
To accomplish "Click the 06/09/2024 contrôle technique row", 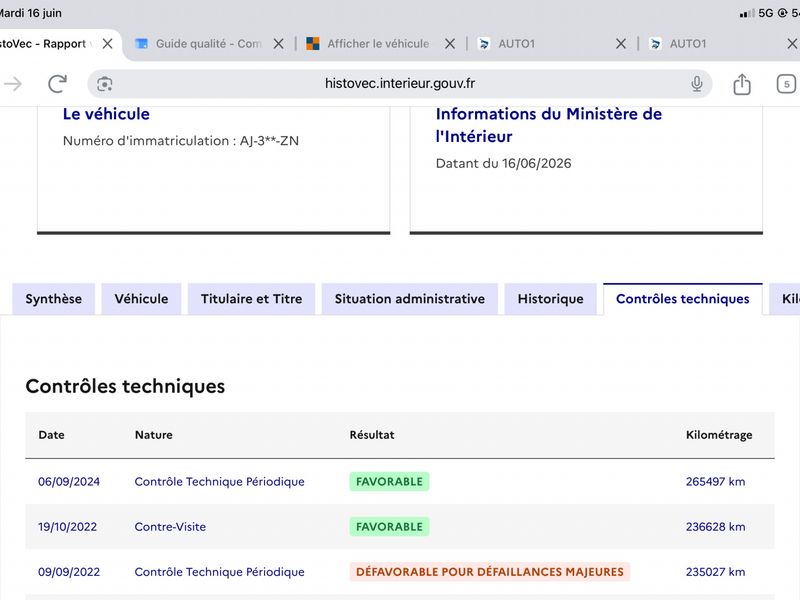I will (400, 482).
